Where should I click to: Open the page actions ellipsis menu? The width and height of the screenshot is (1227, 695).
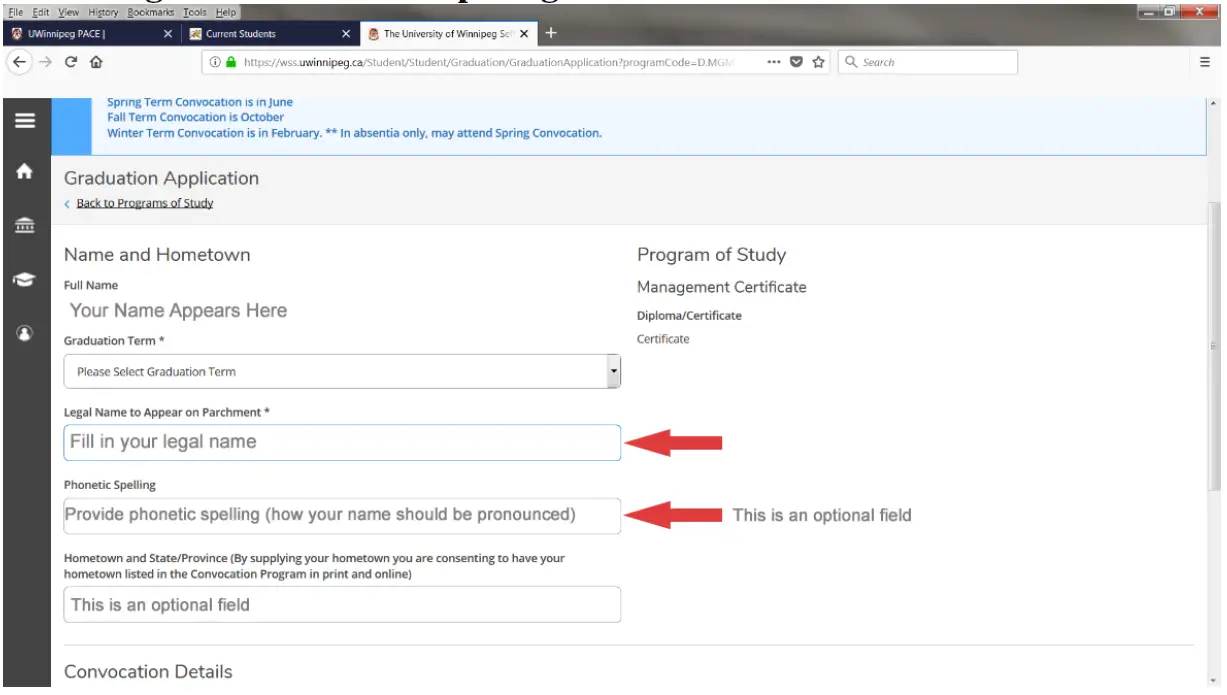773,62
